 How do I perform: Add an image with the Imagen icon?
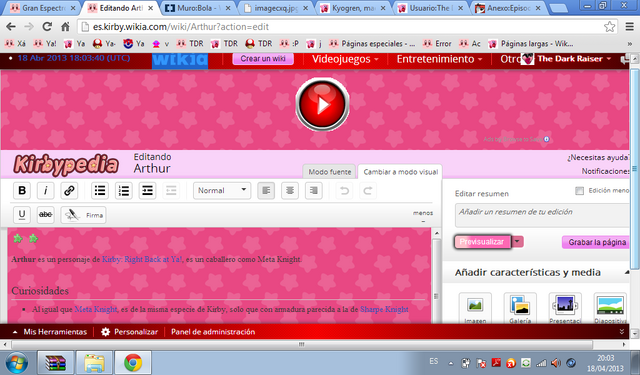(x=475, y=308)
